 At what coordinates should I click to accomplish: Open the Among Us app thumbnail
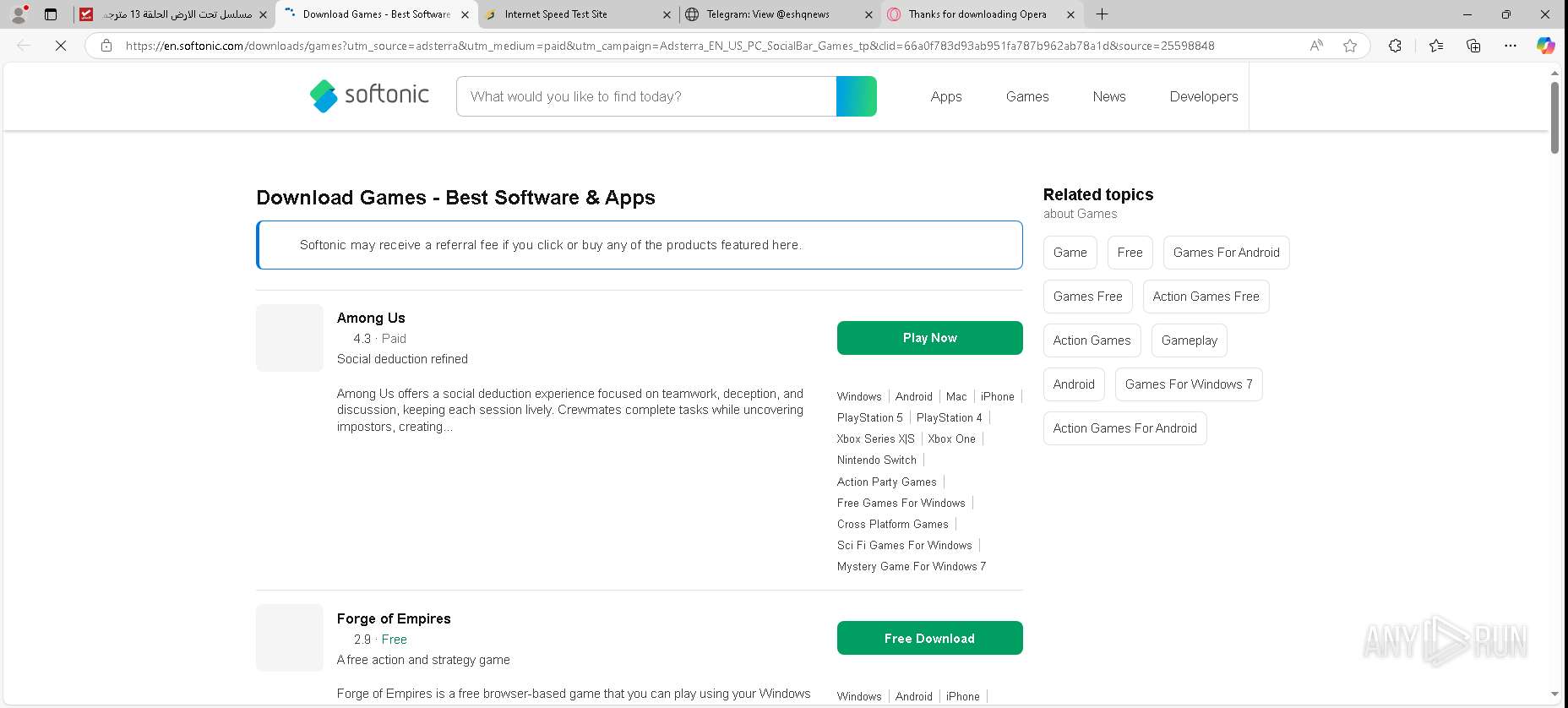290,338
